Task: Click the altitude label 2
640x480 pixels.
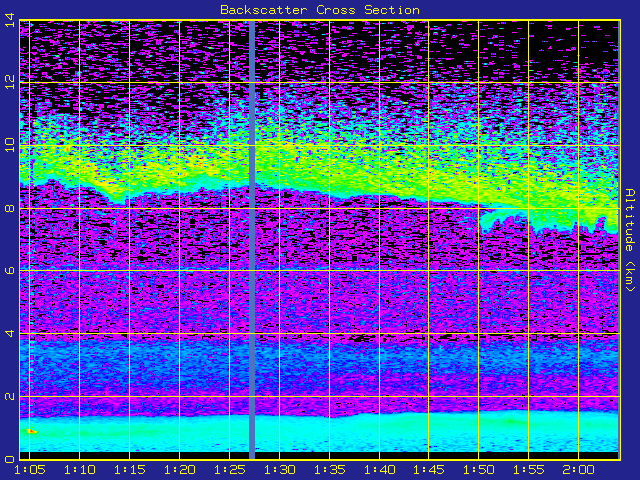Action: (9, 396)
